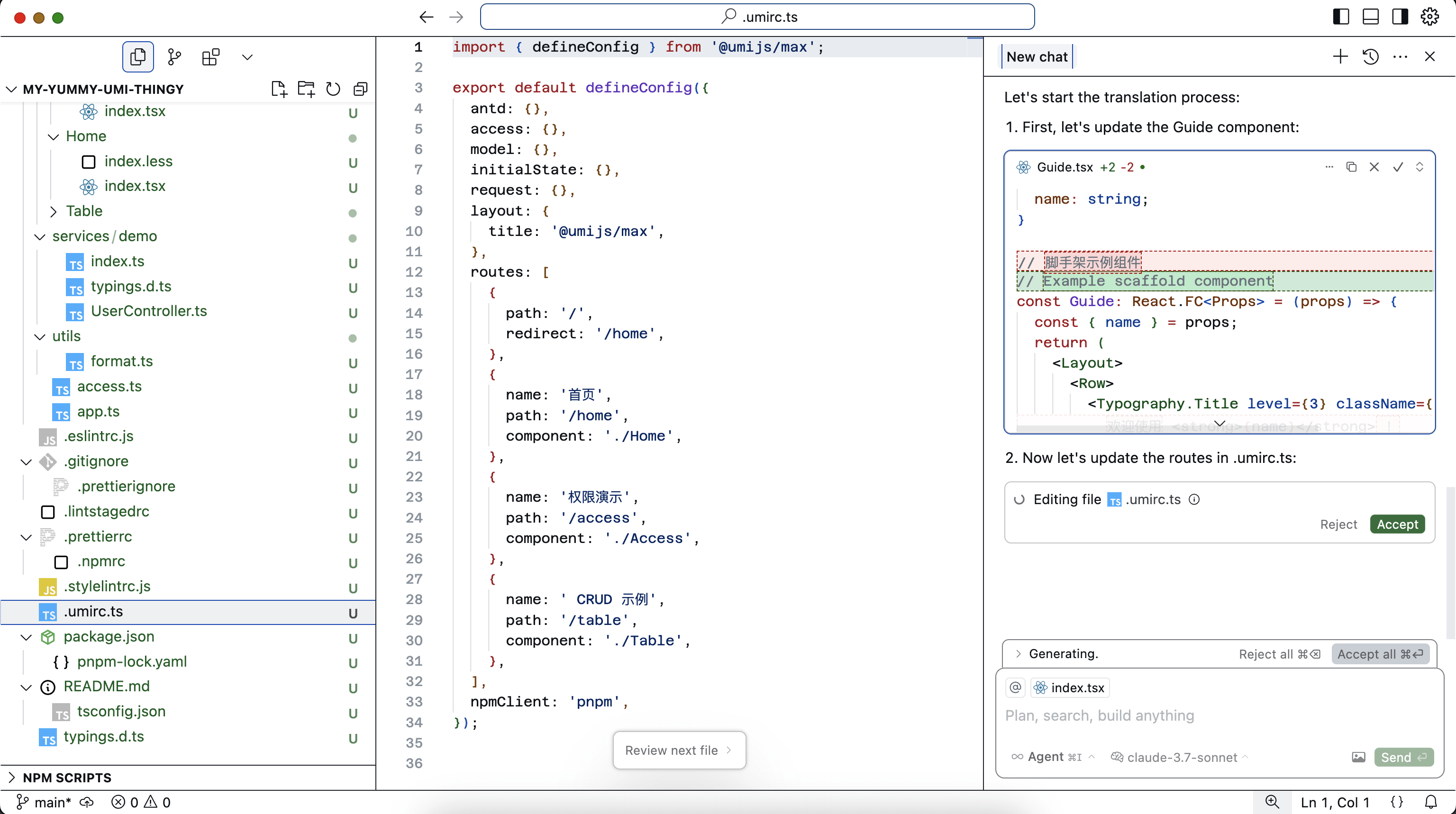Image resolution: width=1456 pixels, height=814 pixels.
Task: Copy the Guide.tsx code block
Action: [x=1351, y=167]
